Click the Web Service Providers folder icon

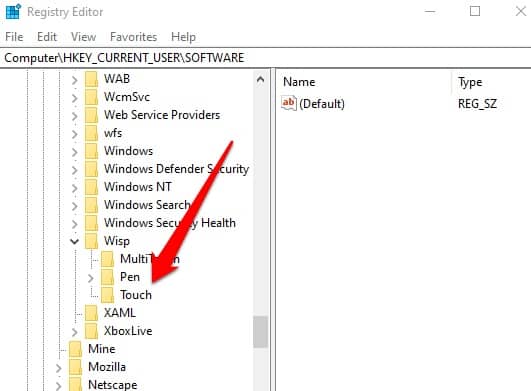click(91, 115)
